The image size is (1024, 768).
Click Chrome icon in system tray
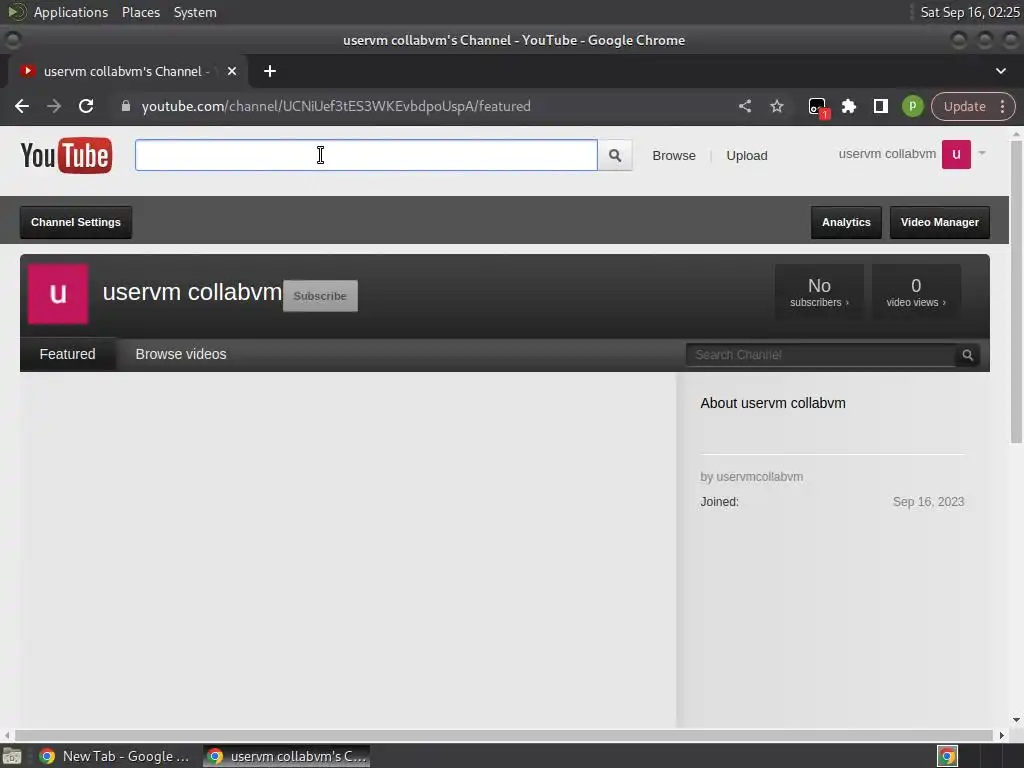pos(947,756)
